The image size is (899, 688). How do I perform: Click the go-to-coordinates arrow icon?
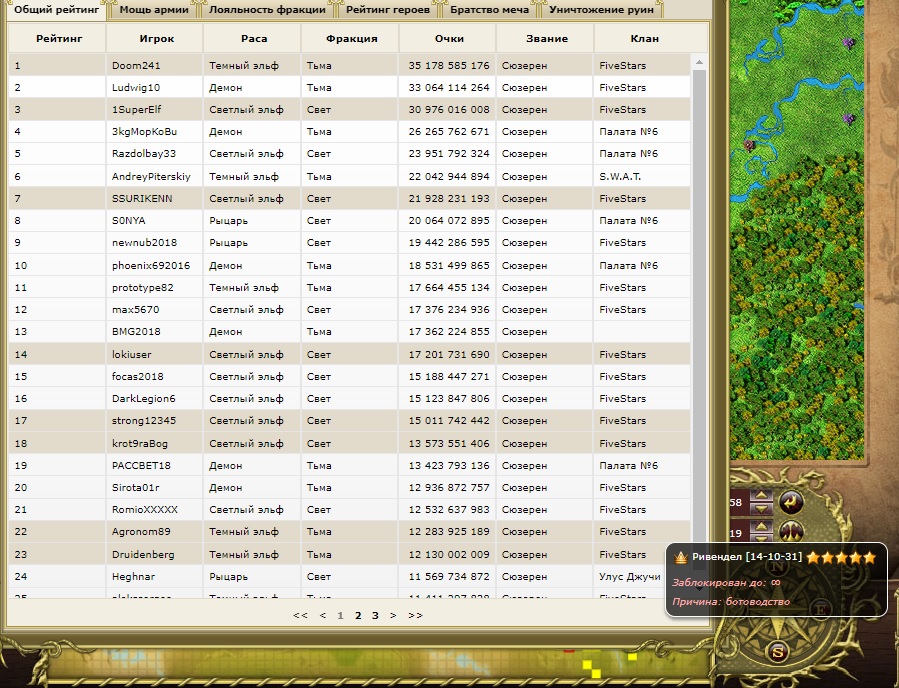791,502
